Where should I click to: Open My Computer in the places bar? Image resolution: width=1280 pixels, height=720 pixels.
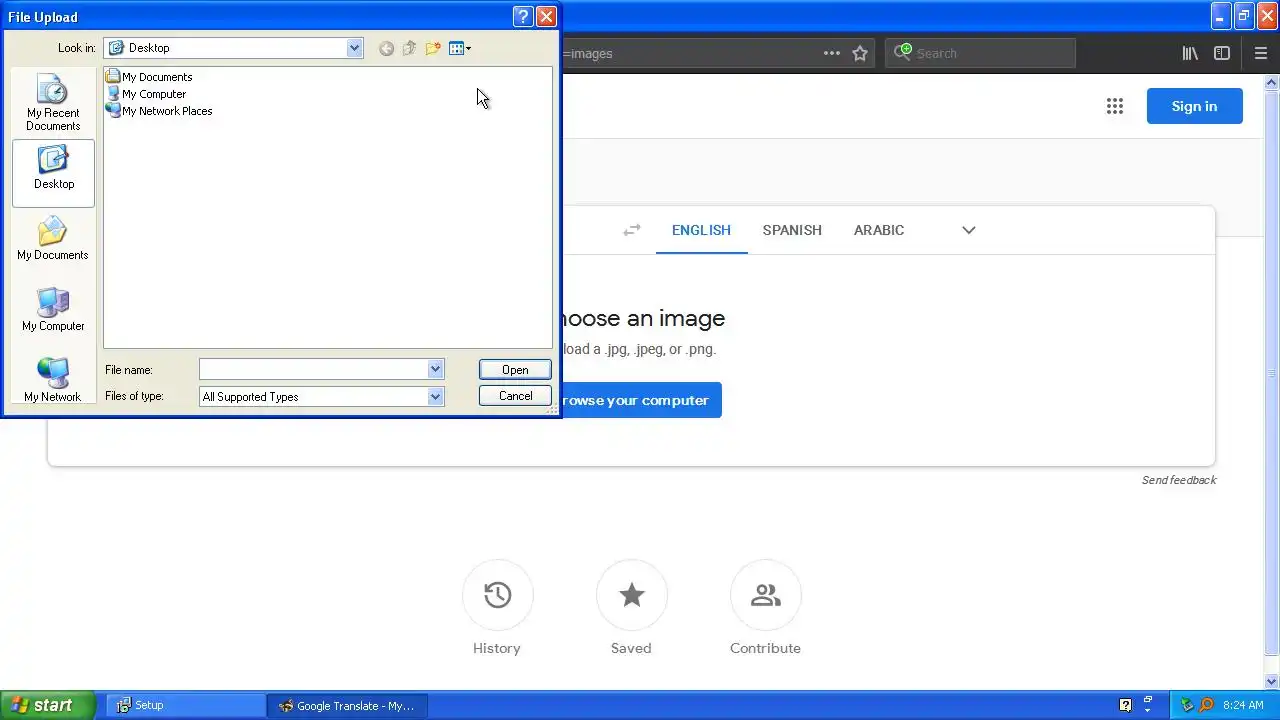coord(53,311)
